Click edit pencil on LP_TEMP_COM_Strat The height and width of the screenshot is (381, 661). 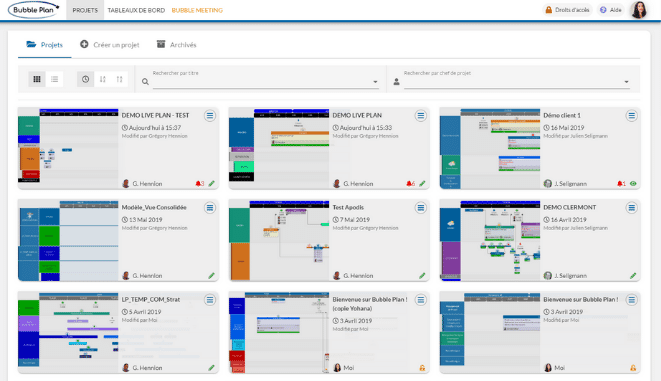(x=212, y=368)
